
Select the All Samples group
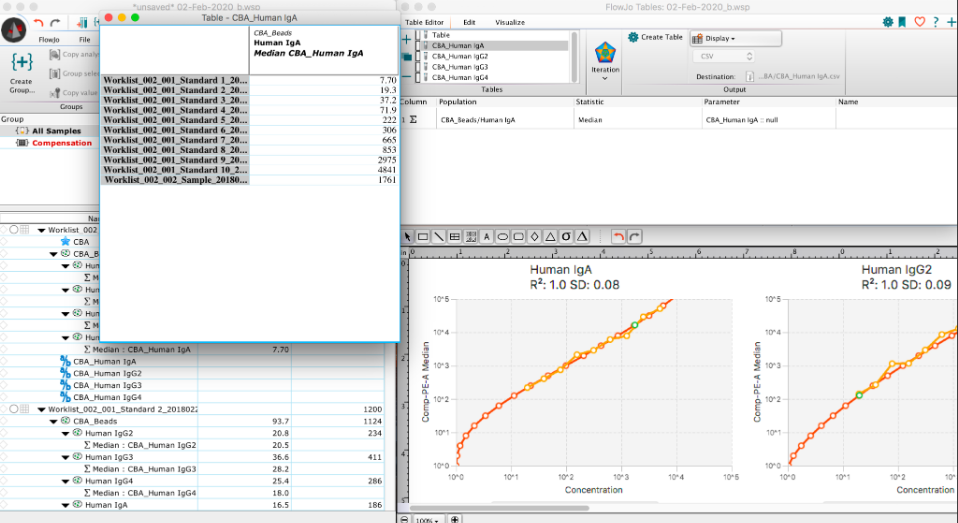pos(56,131)
